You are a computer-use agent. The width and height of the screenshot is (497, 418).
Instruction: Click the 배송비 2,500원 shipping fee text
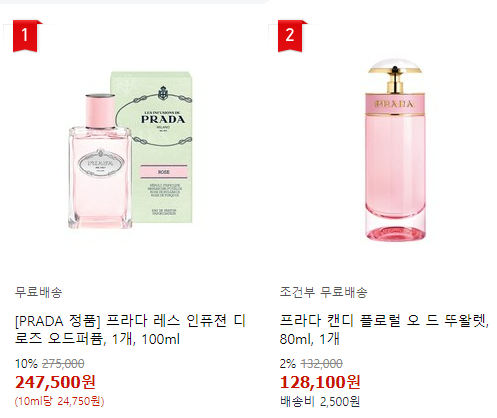pyautogui.click(x=320, y=401)
